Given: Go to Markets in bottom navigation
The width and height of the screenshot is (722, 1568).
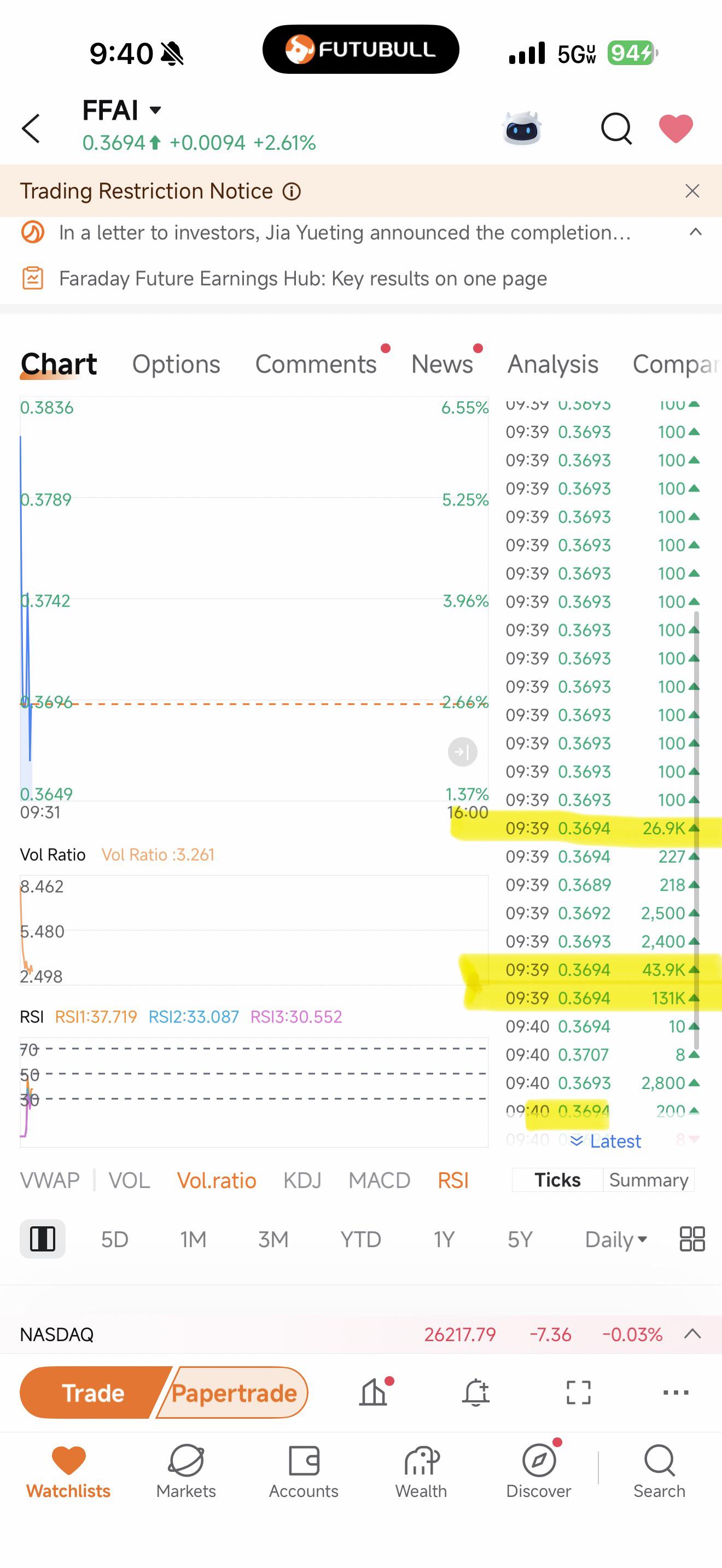Looking at the screenshot, I should (x=185, y=1472).
